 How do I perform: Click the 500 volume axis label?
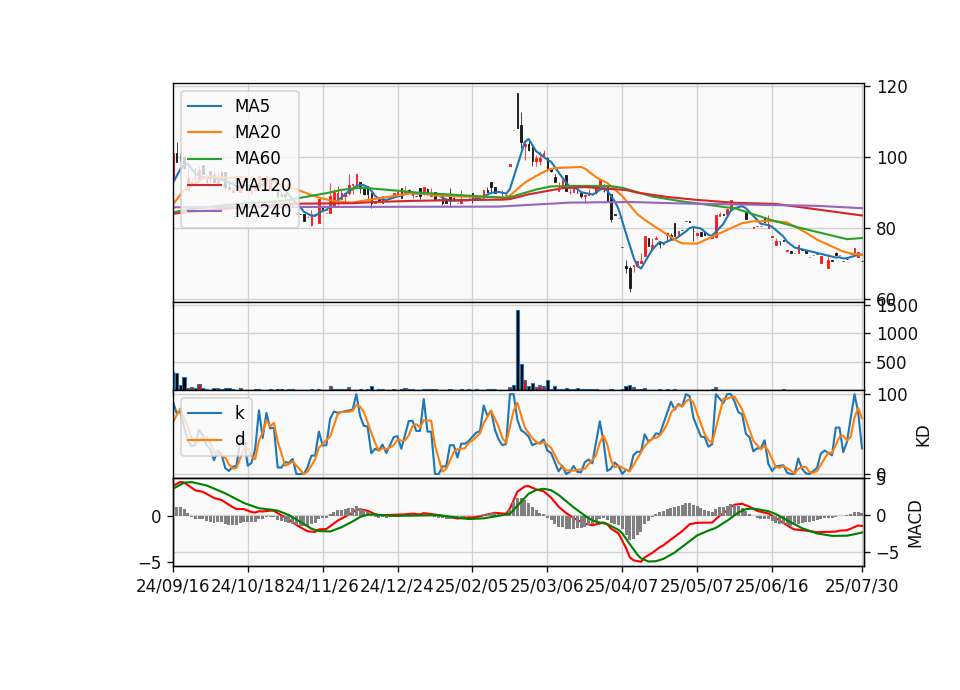pos(893,363)
